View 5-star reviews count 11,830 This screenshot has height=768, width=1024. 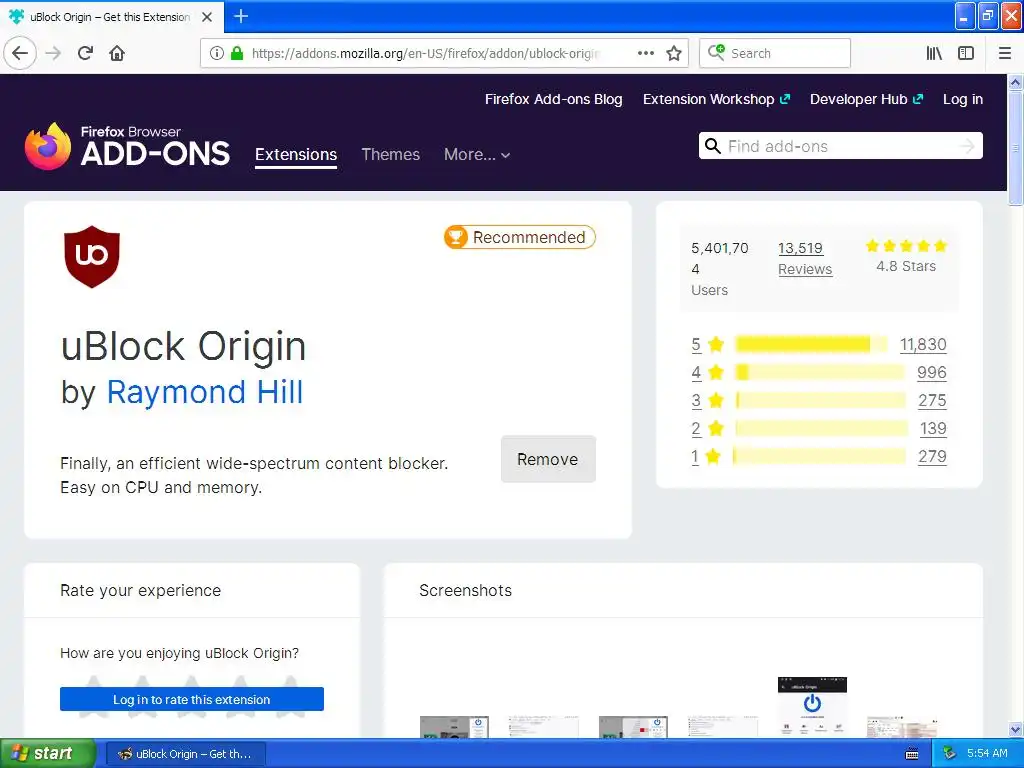pyautogui.click(x=923, y=344)
